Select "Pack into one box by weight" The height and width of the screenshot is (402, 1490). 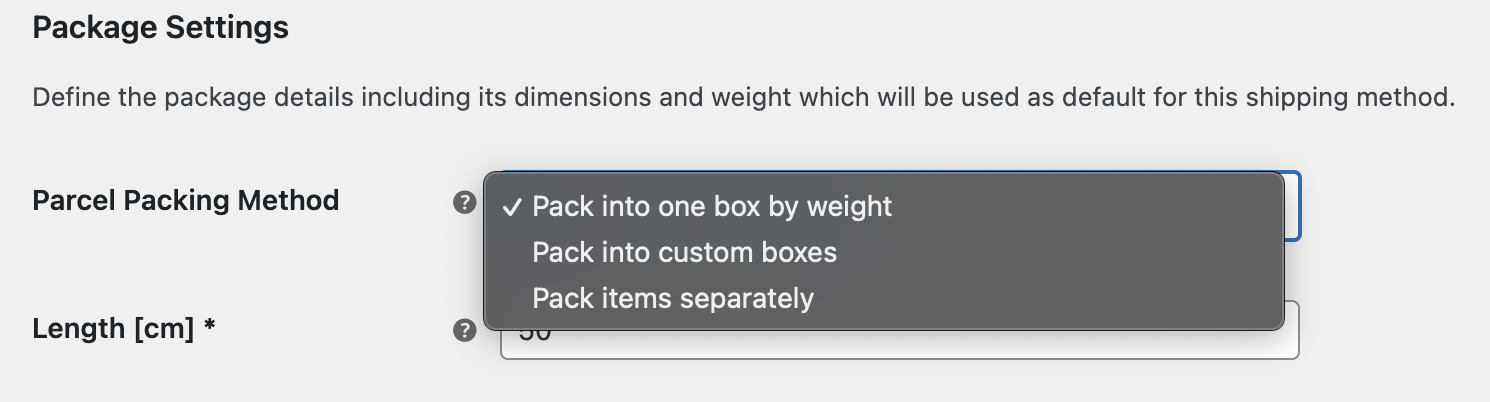click(x=712, y=207)
